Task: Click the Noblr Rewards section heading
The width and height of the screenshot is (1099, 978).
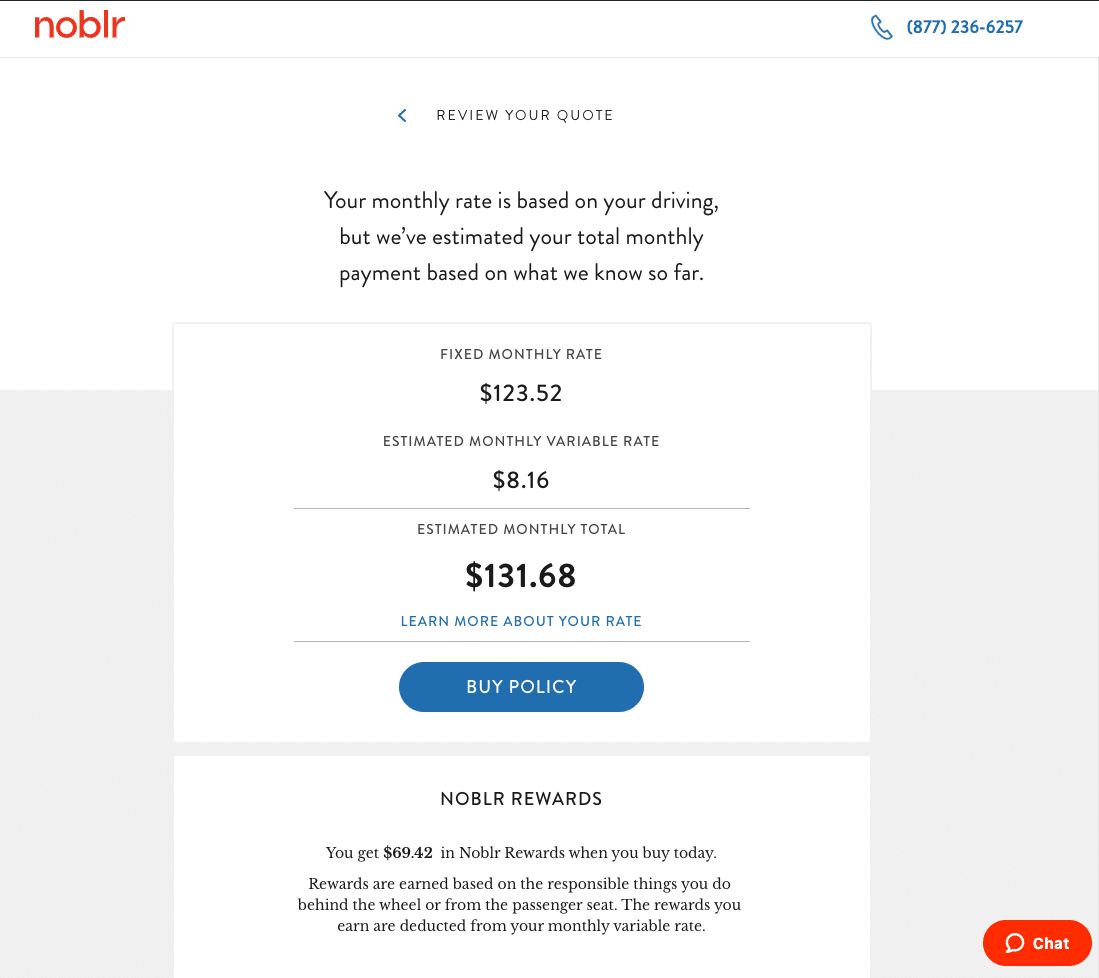Action: pos(521,799)
